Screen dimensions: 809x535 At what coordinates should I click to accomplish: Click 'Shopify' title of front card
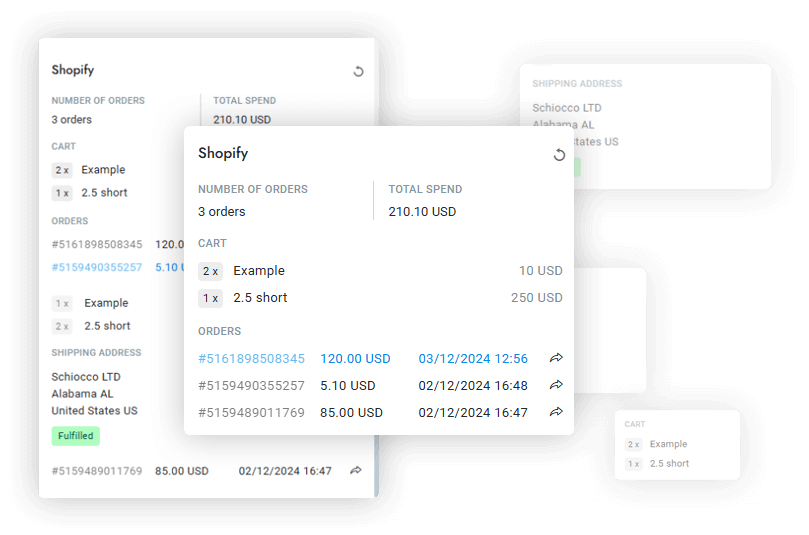coord(223,153)
